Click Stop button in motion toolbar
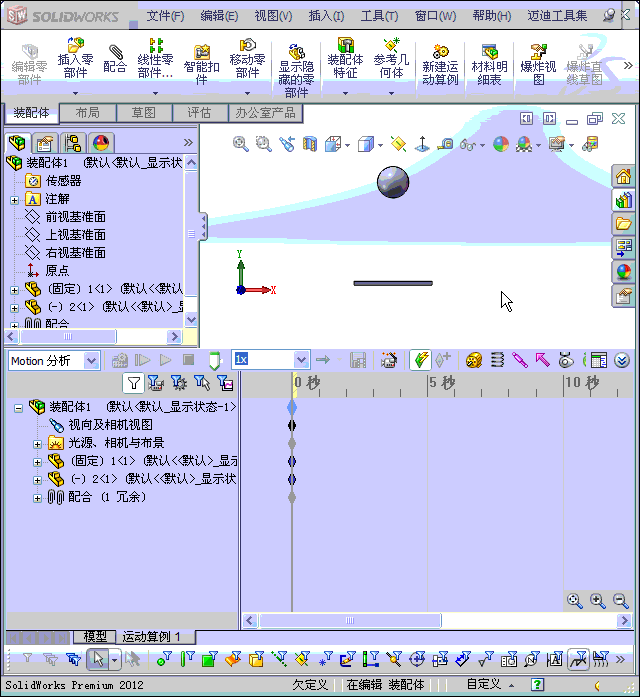 (x=188, y=360)
